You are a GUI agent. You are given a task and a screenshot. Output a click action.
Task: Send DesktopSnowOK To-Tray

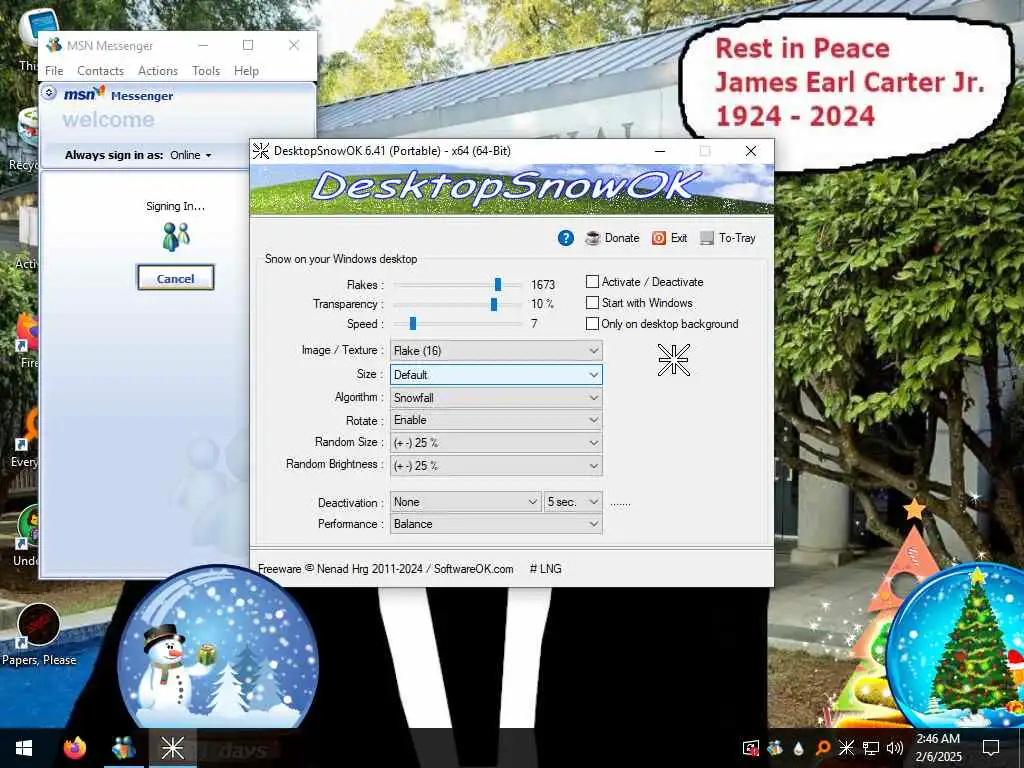728,238
